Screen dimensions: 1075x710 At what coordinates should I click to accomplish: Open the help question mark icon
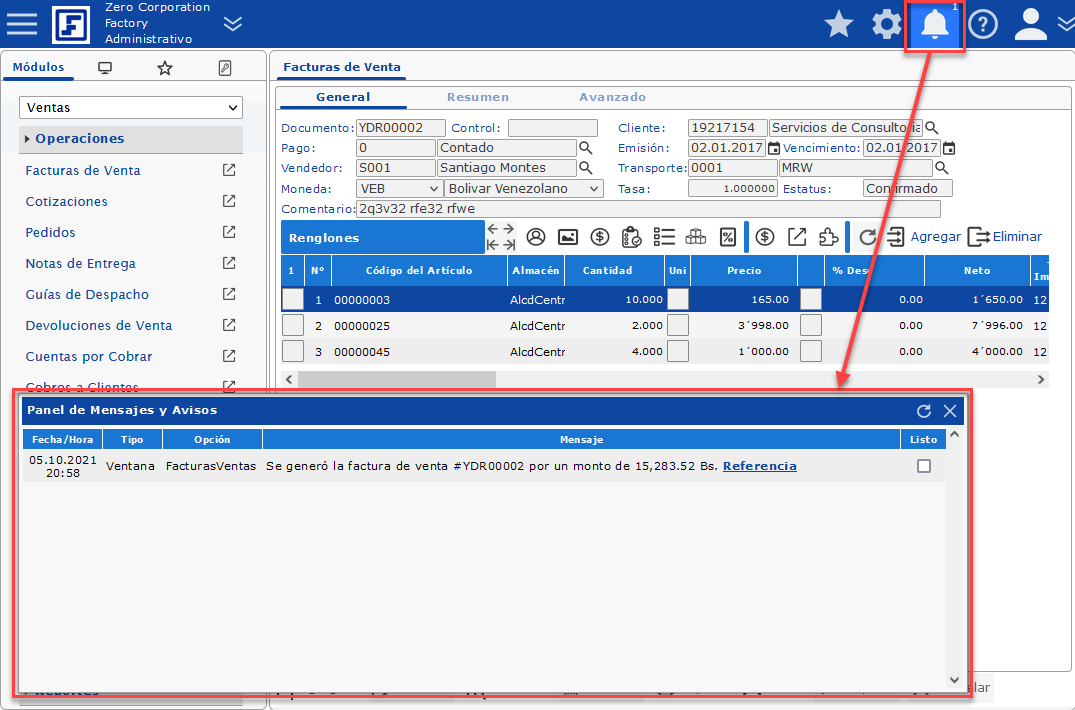pyautogui.click(x=982, y=25)
